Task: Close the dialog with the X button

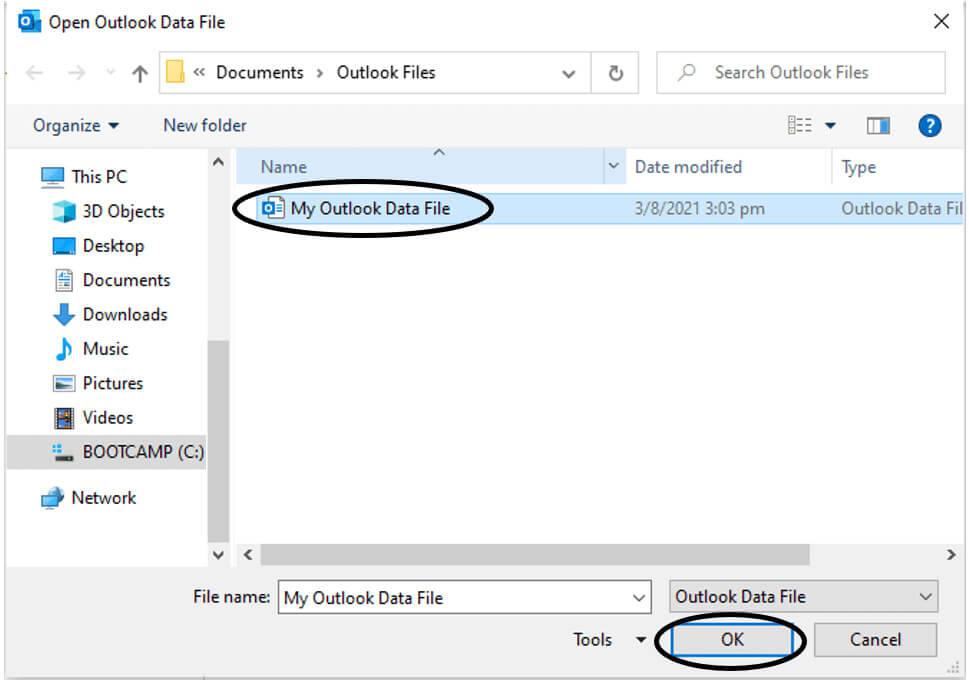Action: [941, 22]
